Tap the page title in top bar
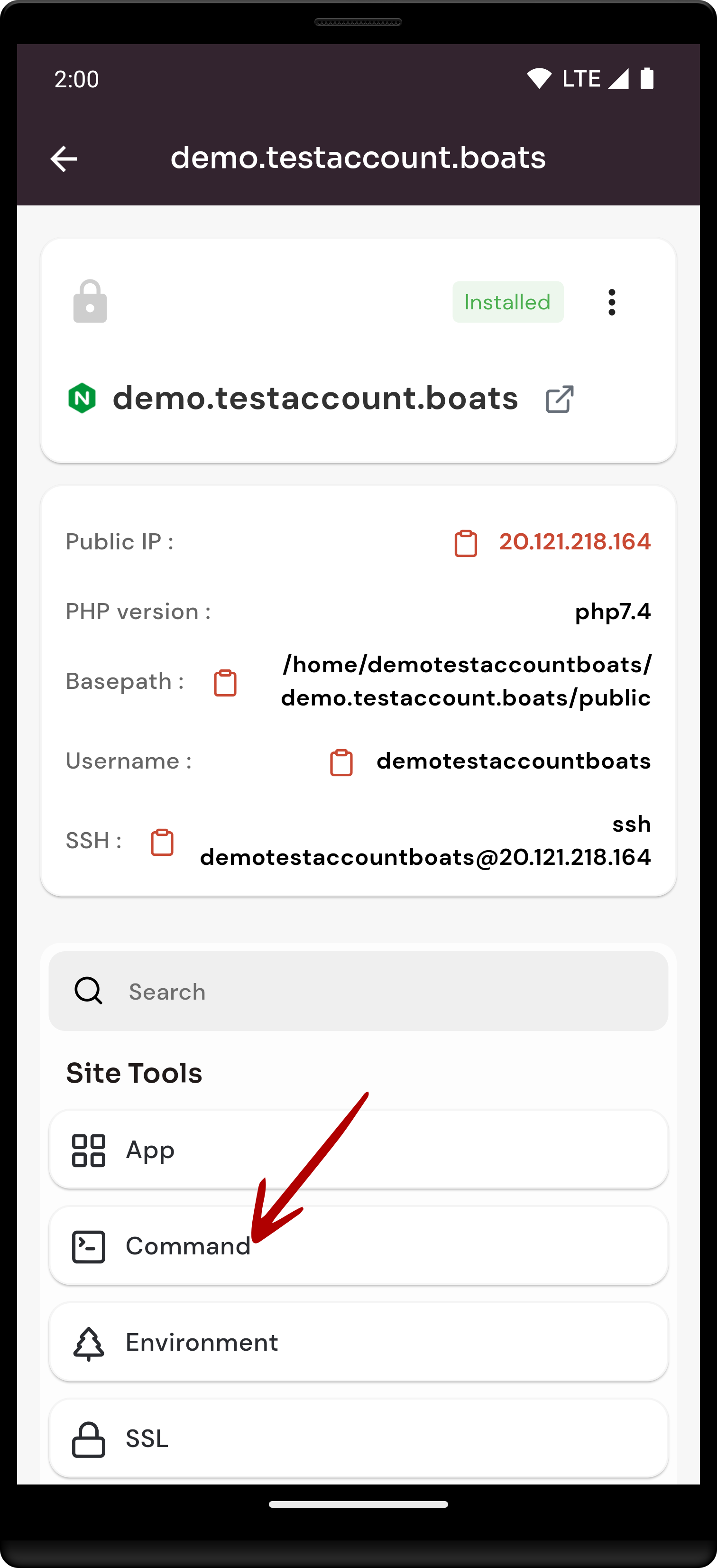Image resolution: width=717 pixels, height=1568 pixels. (358, 158)
